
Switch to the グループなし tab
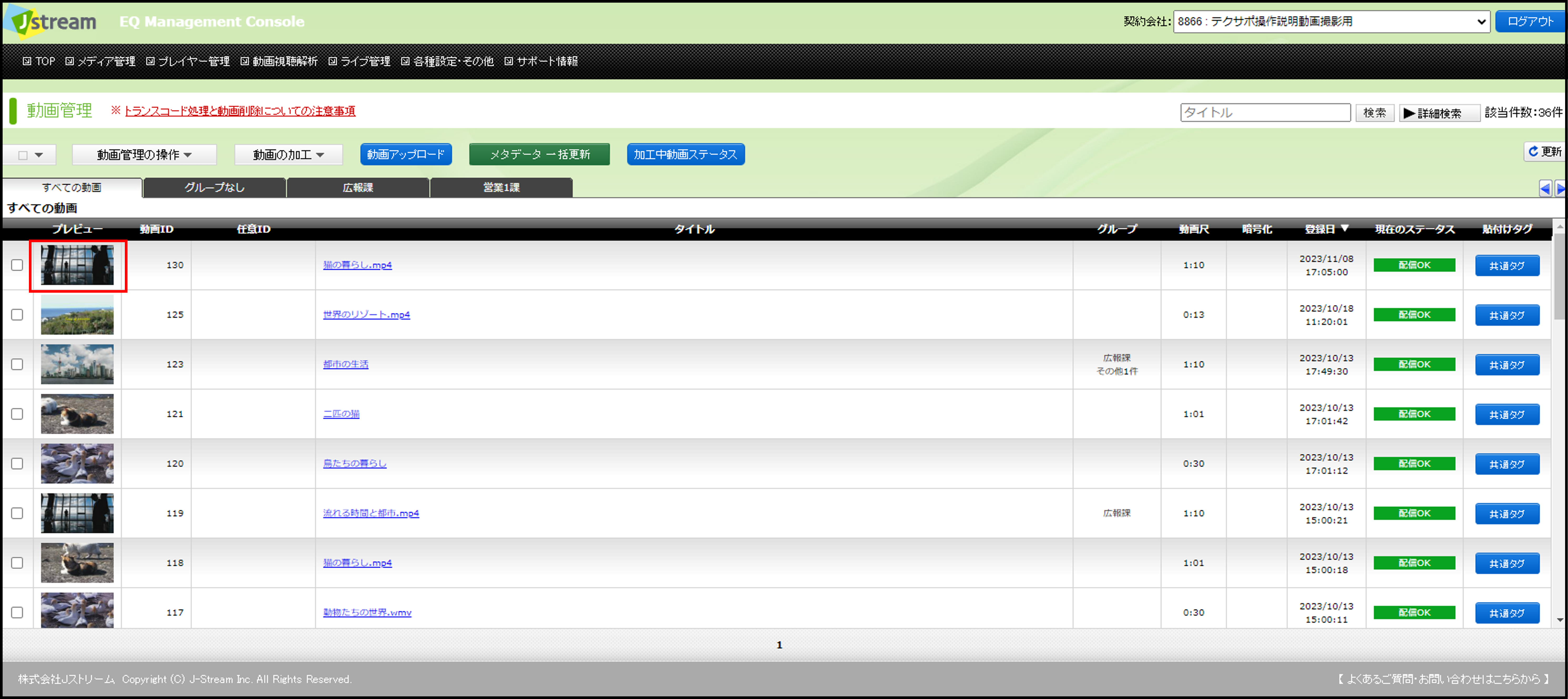click(x=215, y=188)
